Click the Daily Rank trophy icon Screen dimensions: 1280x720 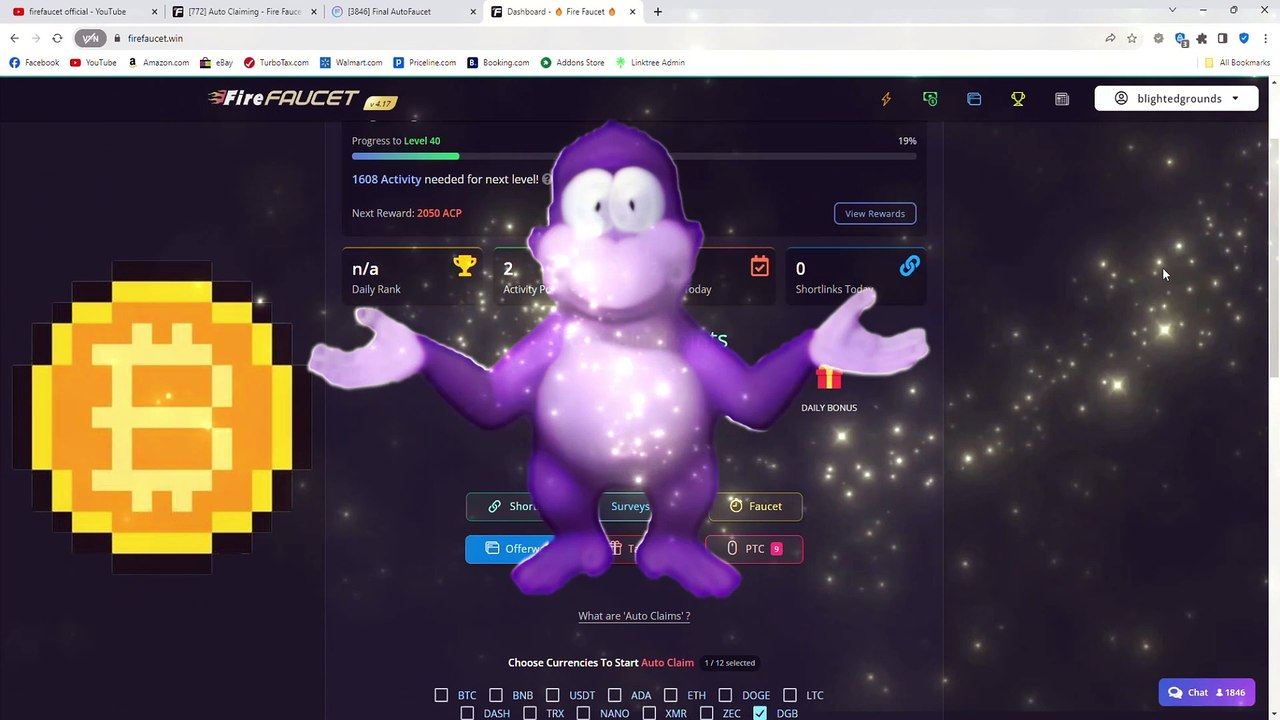pos(465,266)
